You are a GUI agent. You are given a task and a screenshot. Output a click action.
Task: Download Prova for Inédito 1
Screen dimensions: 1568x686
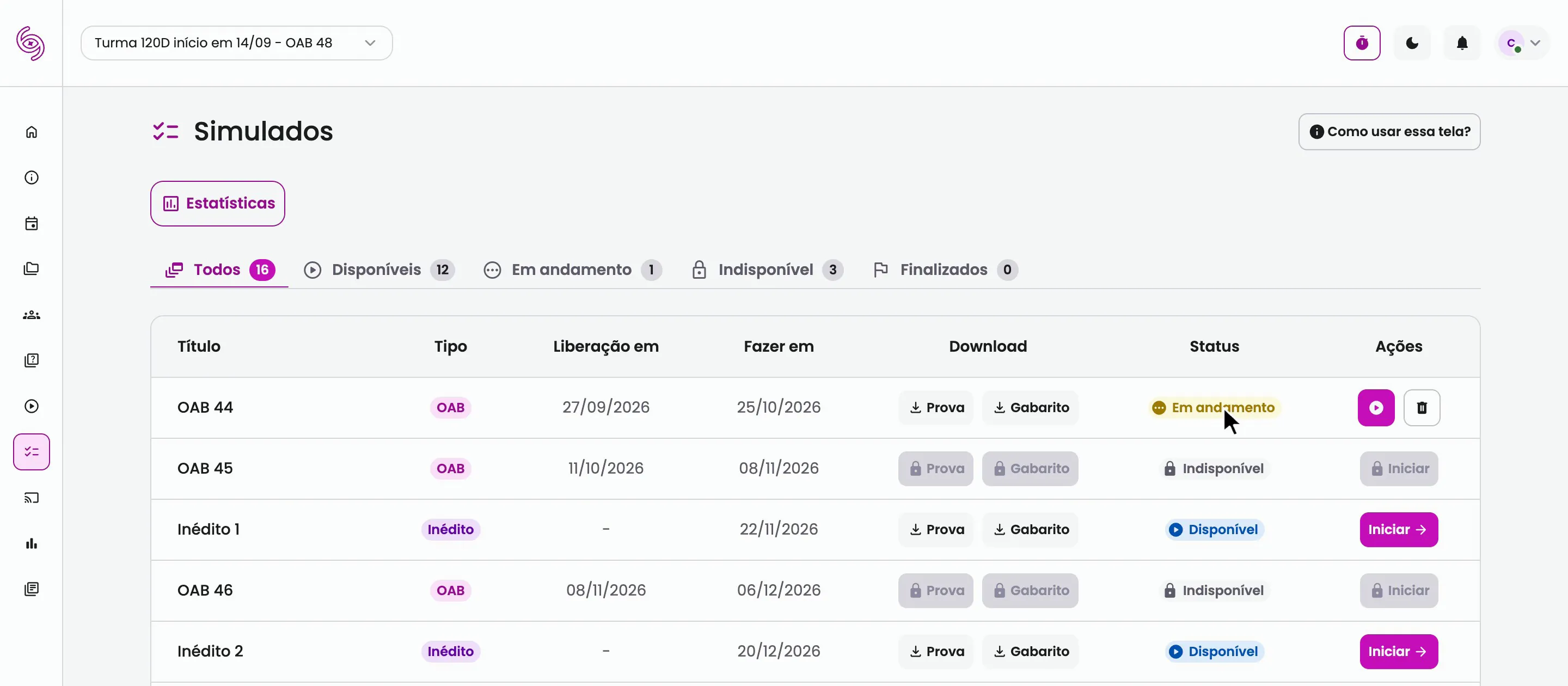click(935, 530)
